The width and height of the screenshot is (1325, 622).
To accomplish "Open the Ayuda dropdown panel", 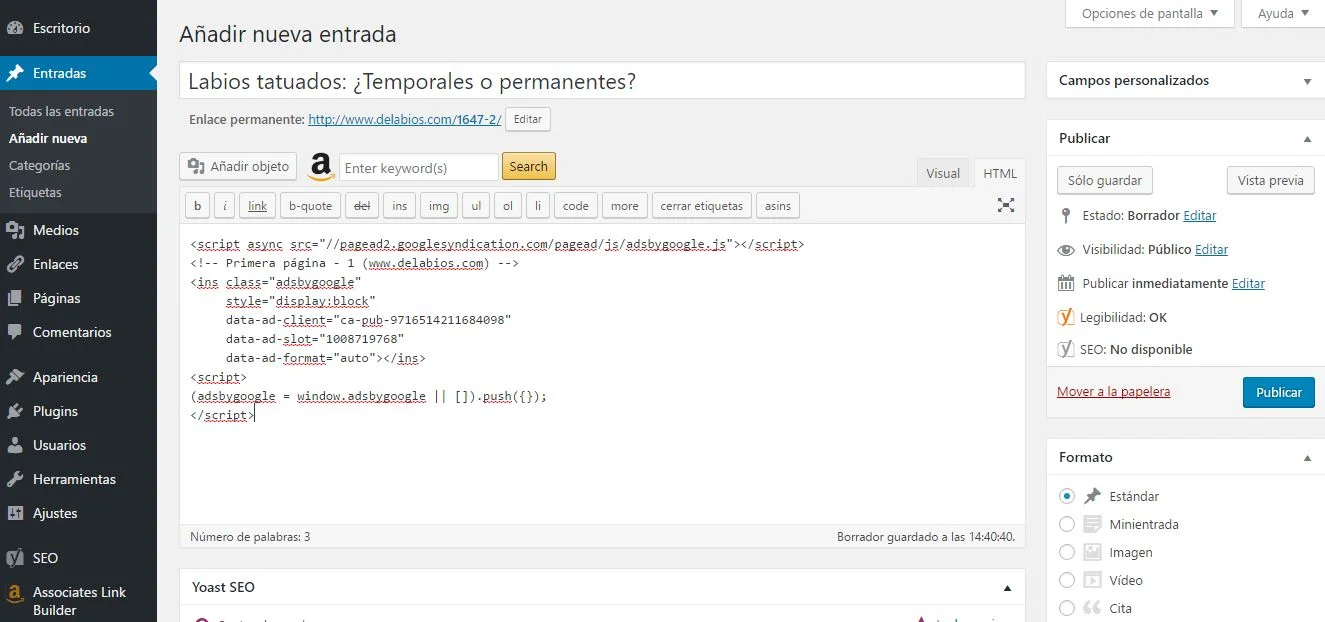I will [x=1282, y=14].
